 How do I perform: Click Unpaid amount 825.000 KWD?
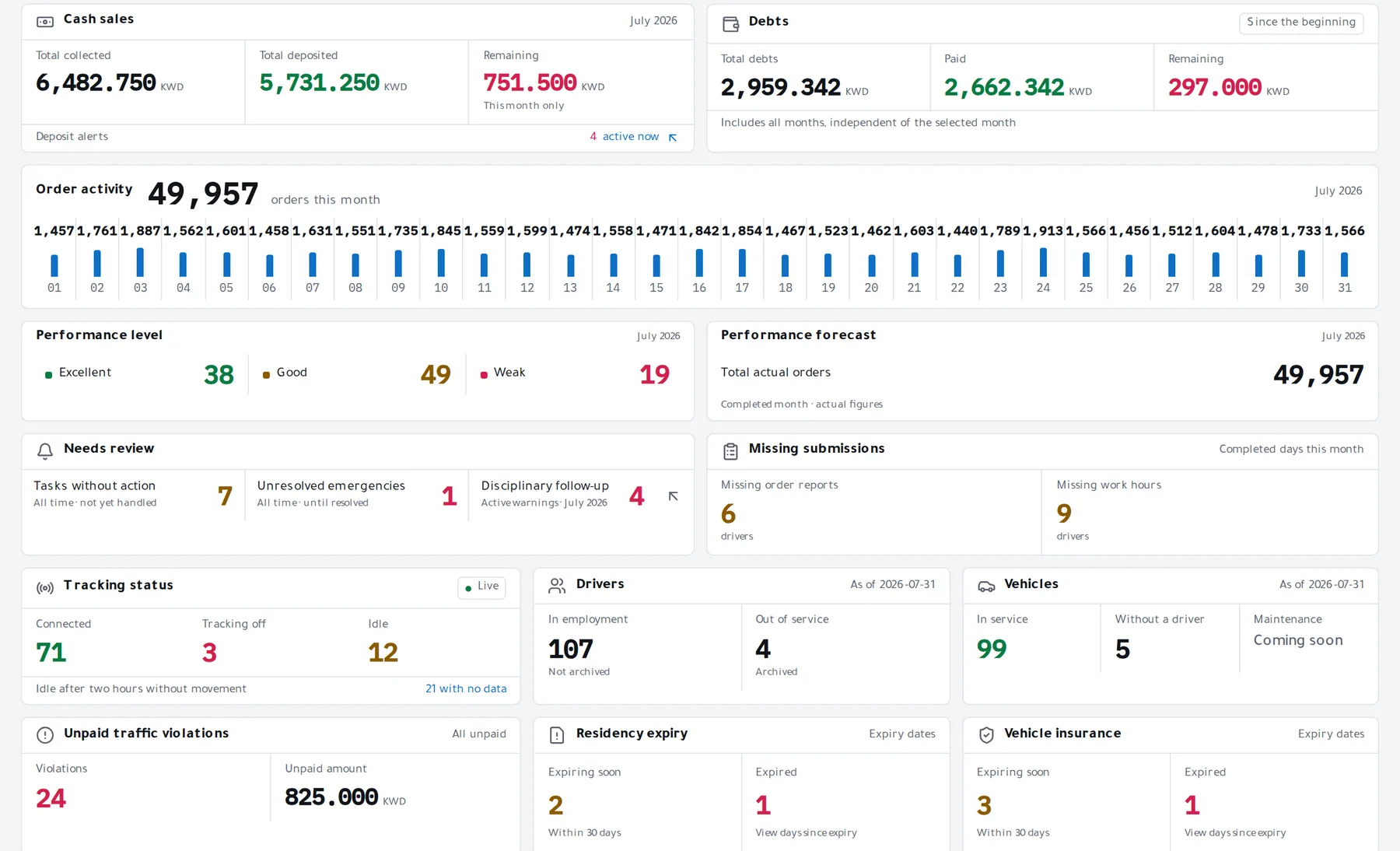coord(345,798)
